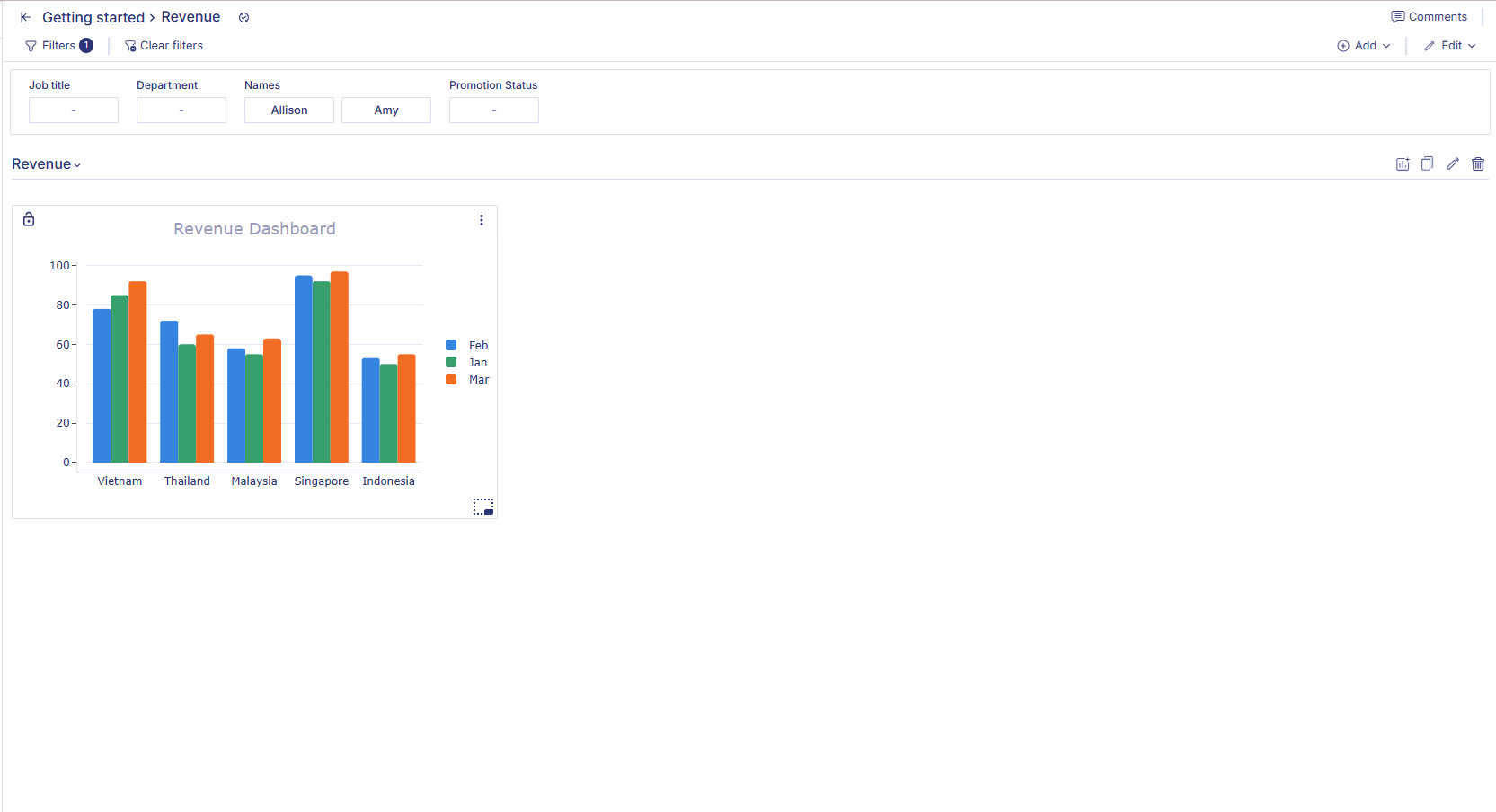Toggle the Jan series in chart legend
This screenshot has height=812, width=1496.
467,363
